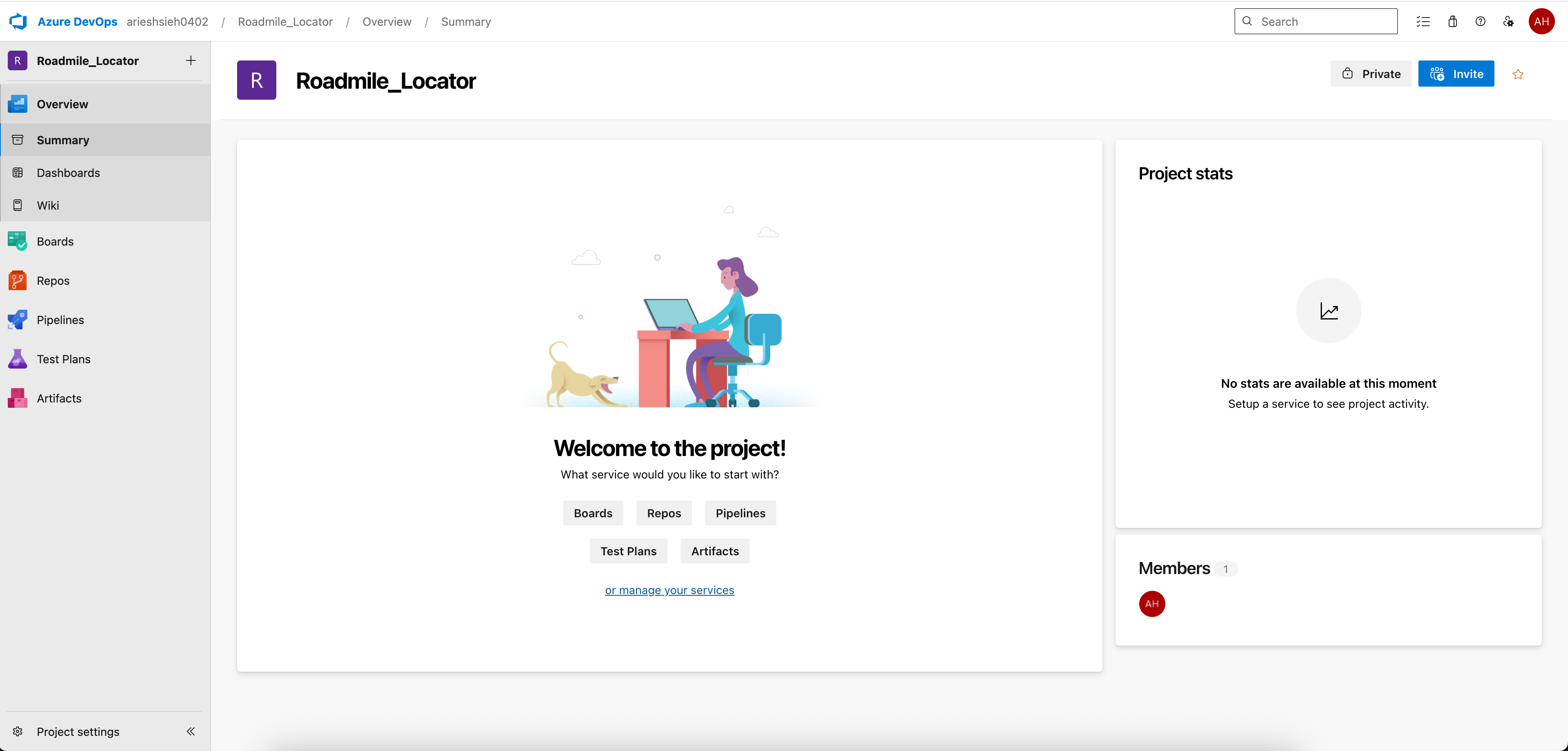1568x751 pixels.
Task: Select Dashboards in the Overview menu
Action: click(x=68, y=173)
